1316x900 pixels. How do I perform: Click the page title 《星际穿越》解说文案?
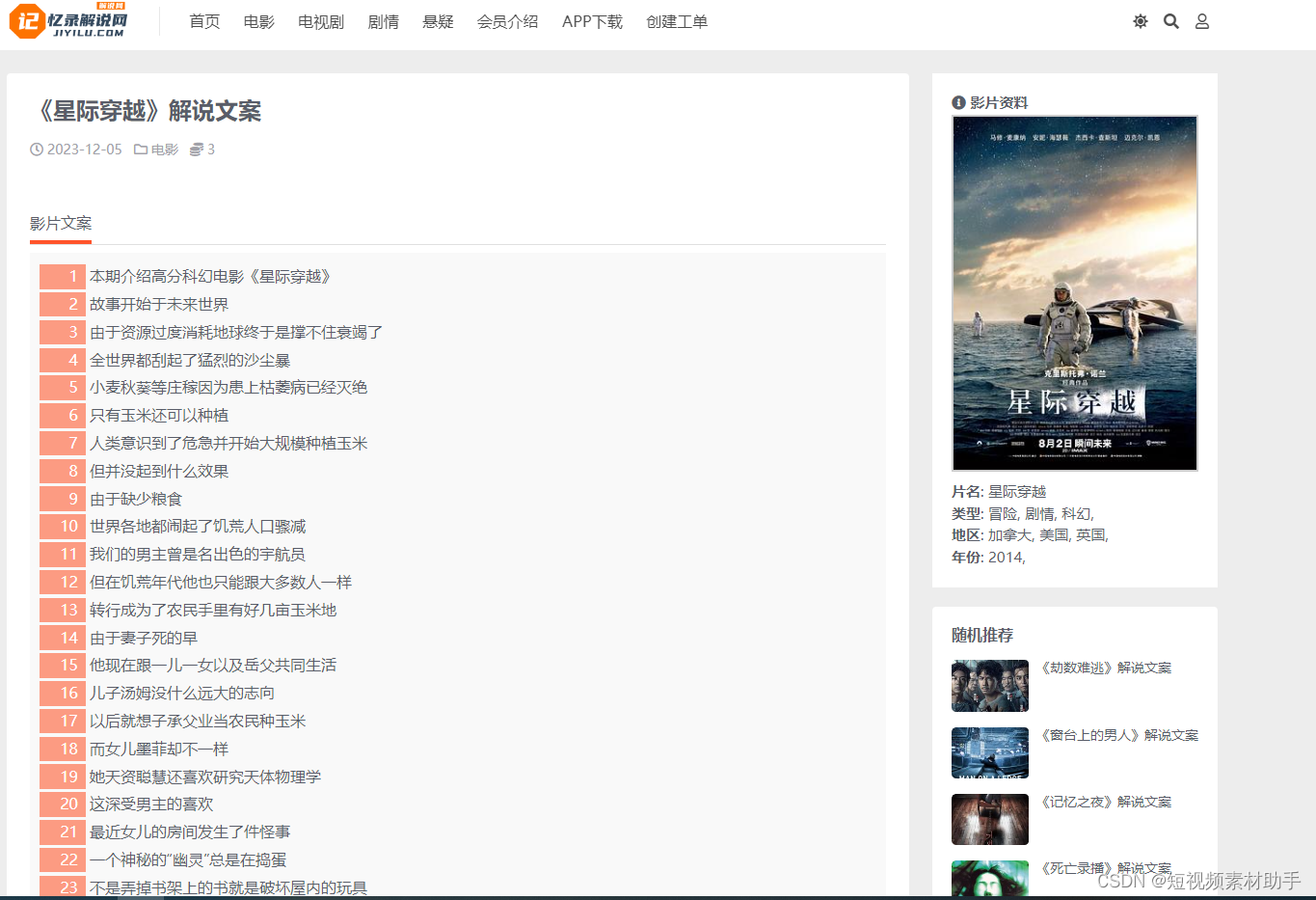(146, 111)
